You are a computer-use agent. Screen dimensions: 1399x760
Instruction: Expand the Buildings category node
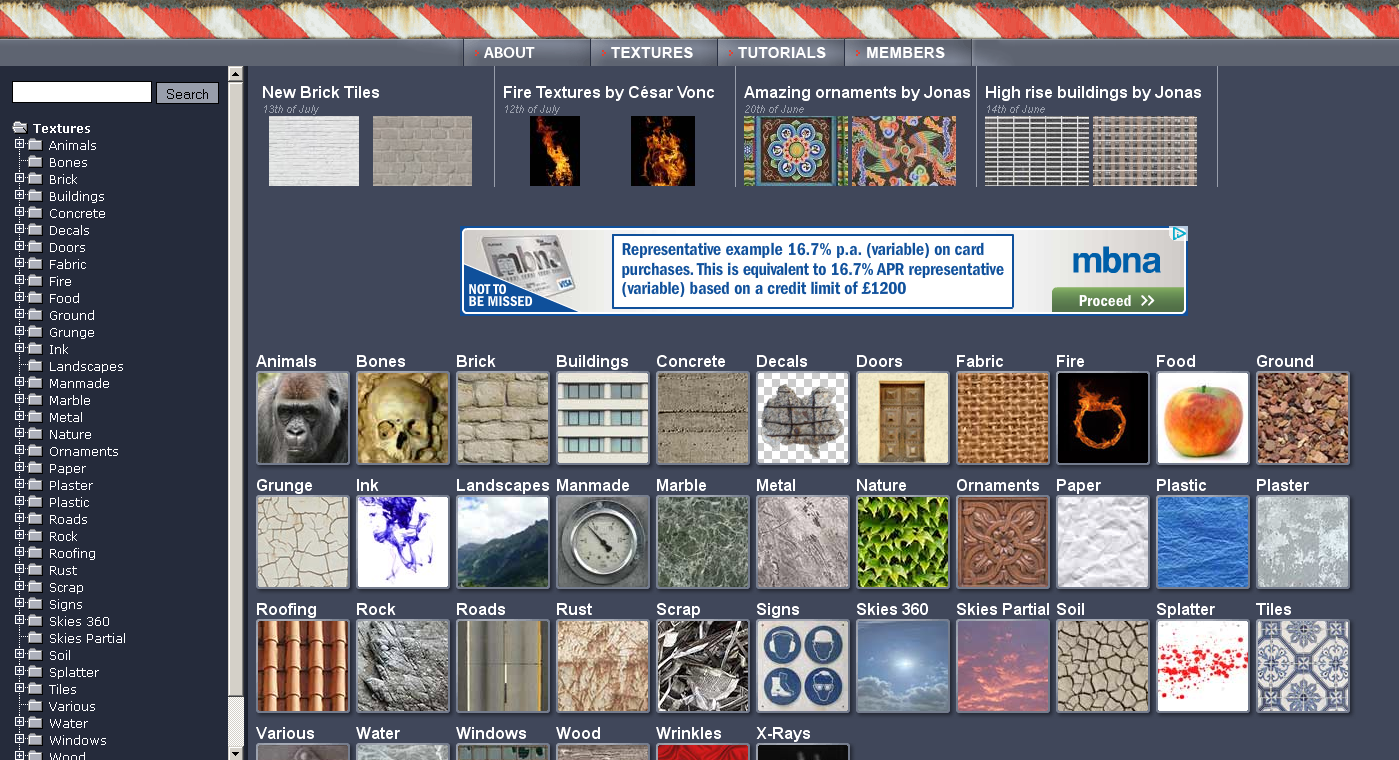tap(20, 196)
